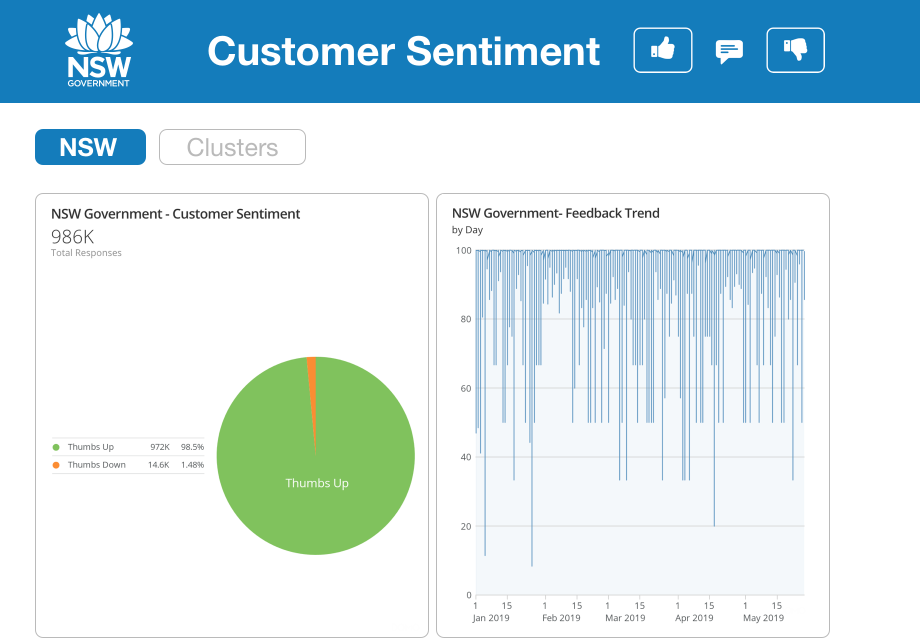Click the 972K value
The height and width of the screenshot is (643, 920).
tap(160, 447)
